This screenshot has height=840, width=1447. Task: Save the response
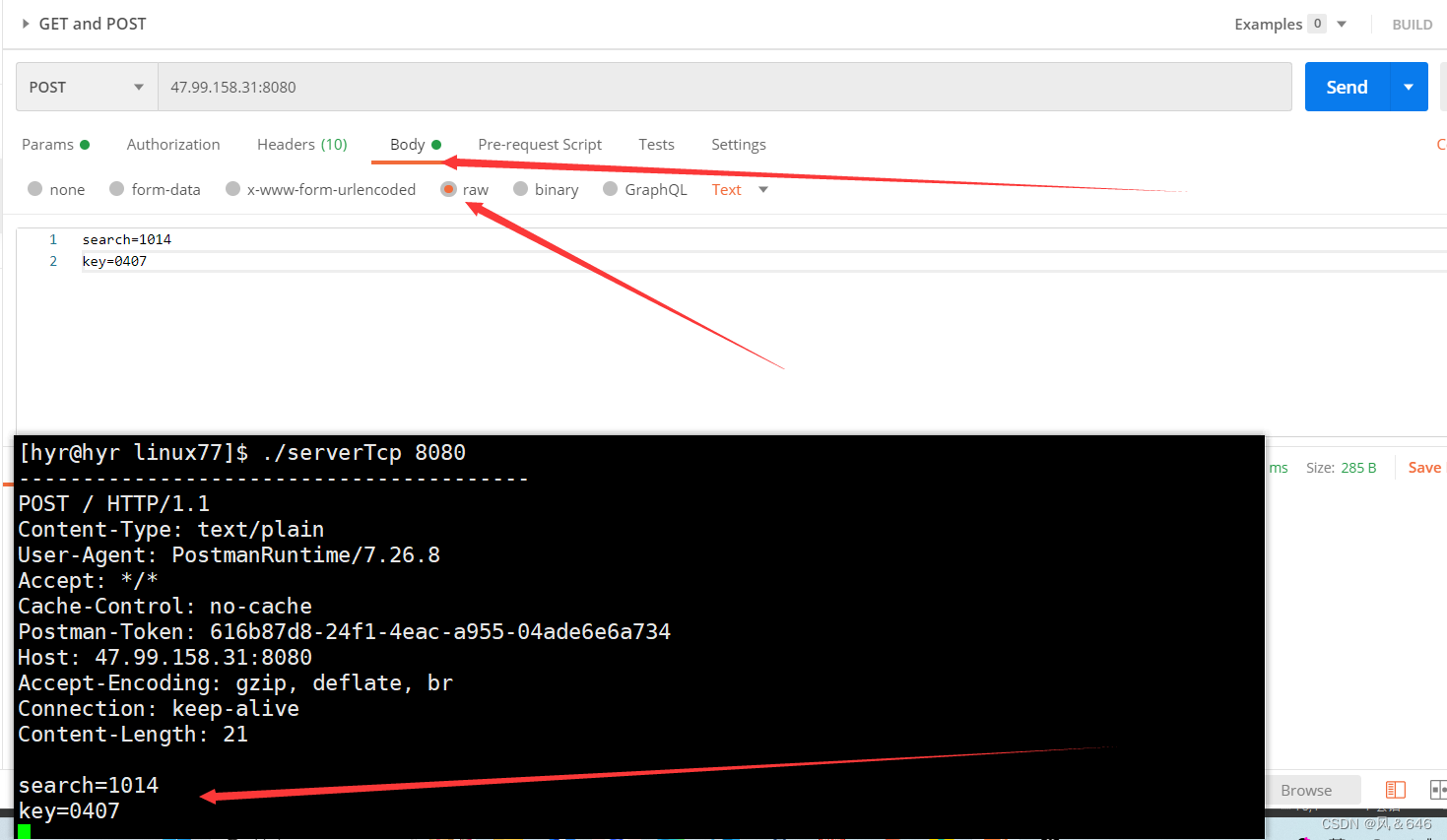(x=1424, y=468)
